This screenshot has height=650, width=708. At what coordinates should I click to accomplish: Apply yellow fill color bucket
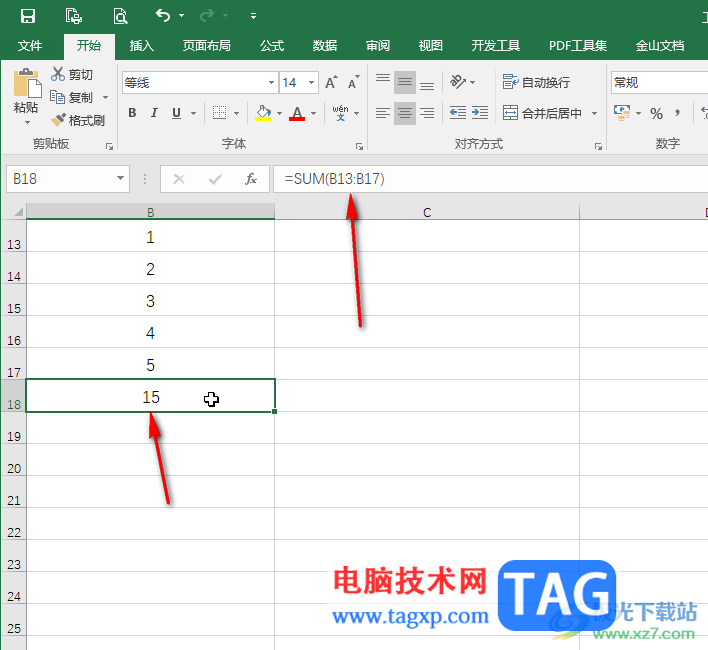click(x=263, y=113)
